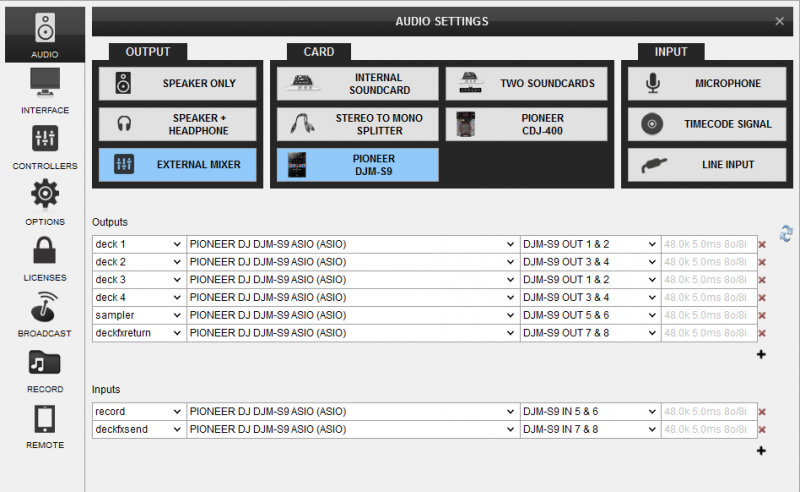
Task: Open the Controllers settings section
Action: click(45, 147)
